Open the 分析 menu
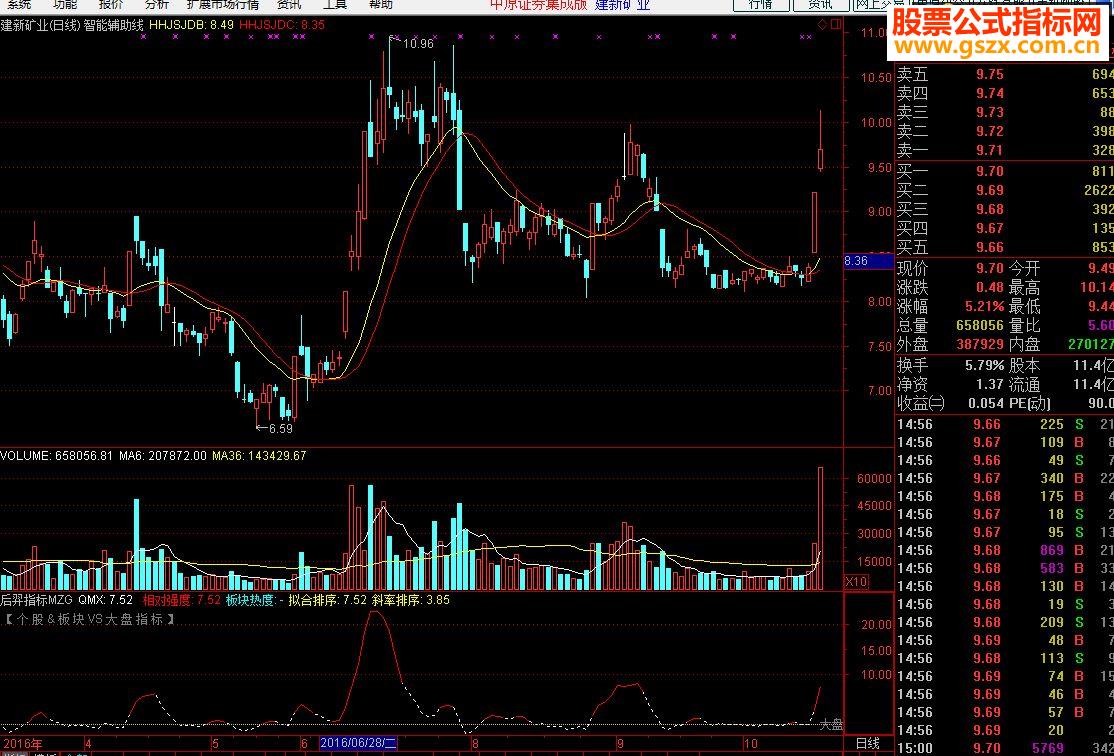The image size is (1114, 756). (156, 4)
